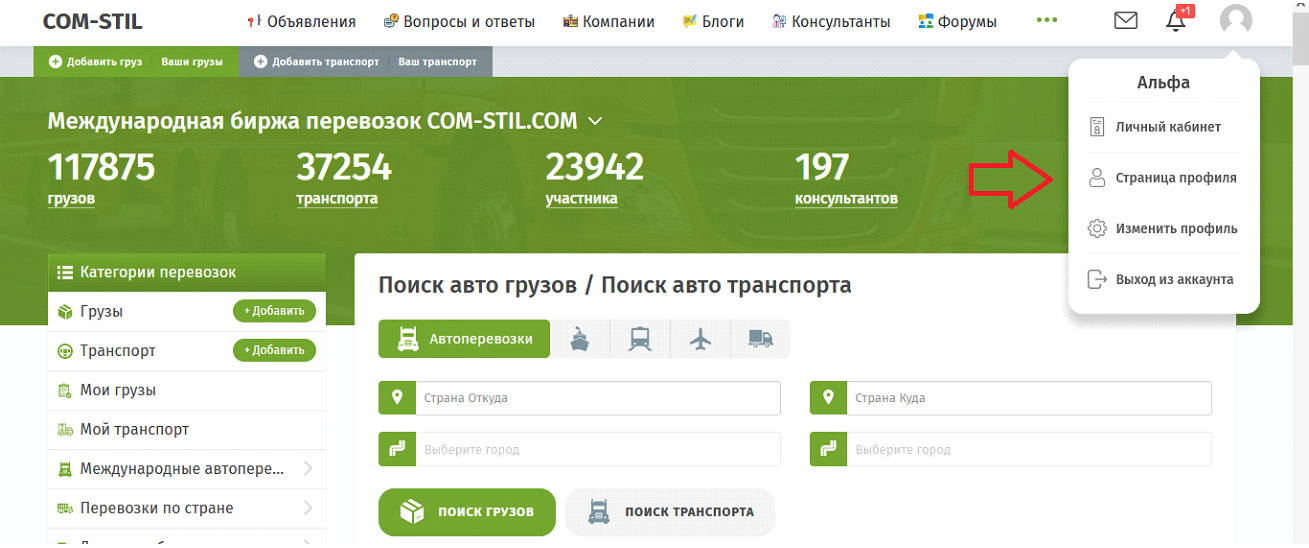Expand Перевозки по стране category

(x=307, y=508)
